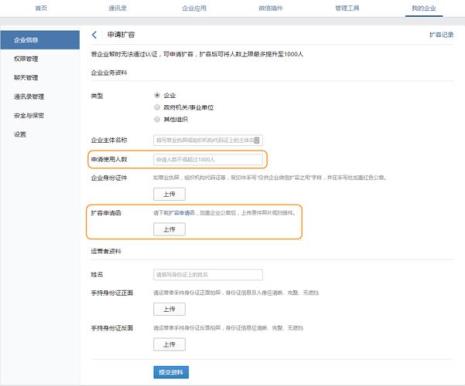Select the 我的企业 tab
Screen dimensions: 465x386
(424, 8)
